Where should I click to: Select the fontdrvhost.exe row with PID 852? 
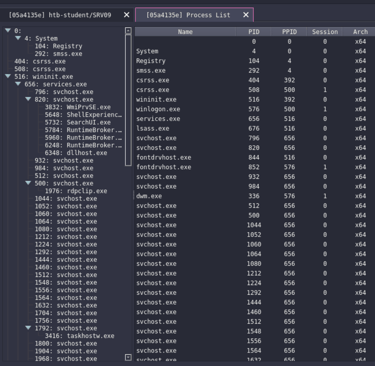255,167
